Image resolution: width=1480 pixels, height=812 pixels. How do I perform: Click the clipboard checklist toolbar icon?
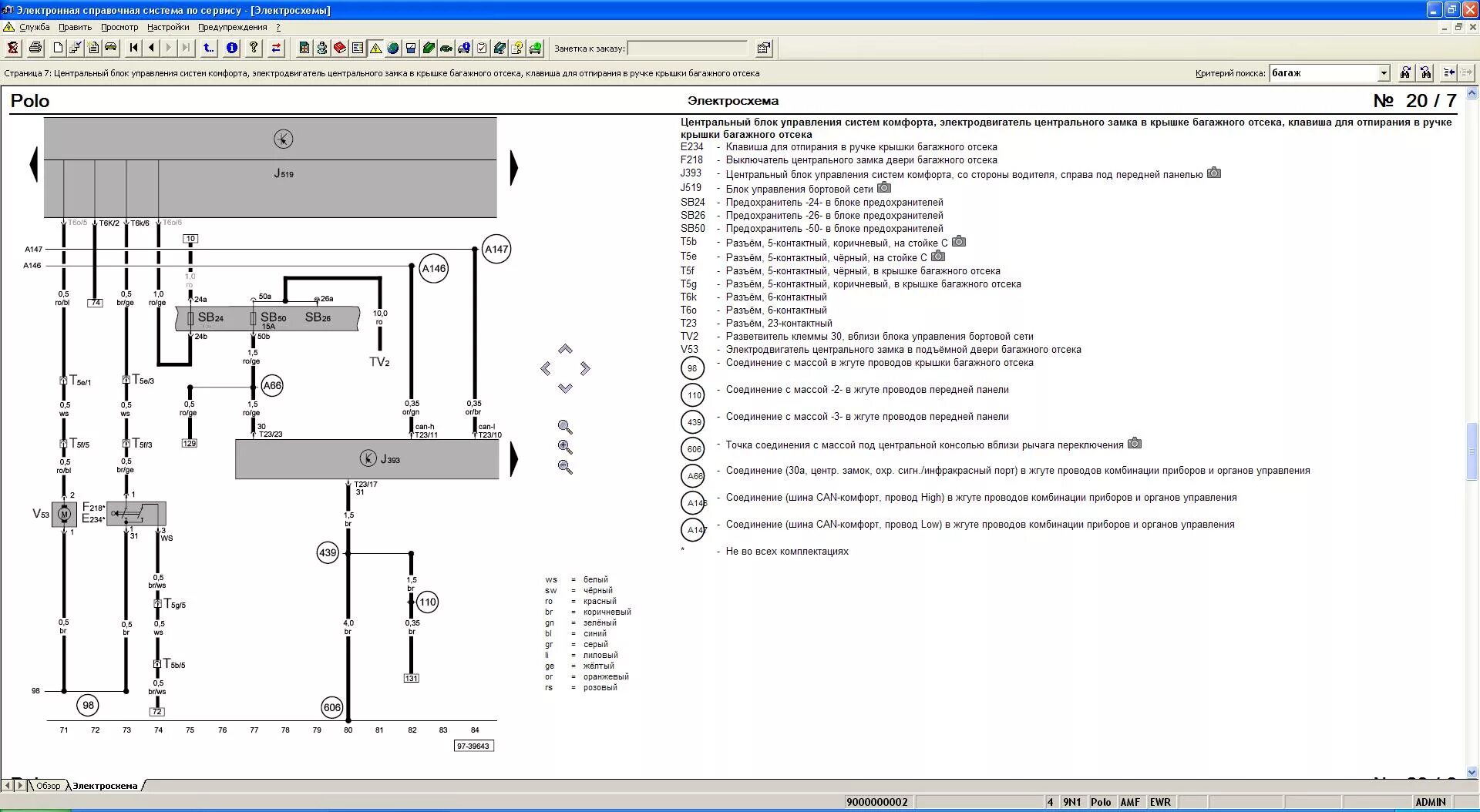[x=482, y=48]
